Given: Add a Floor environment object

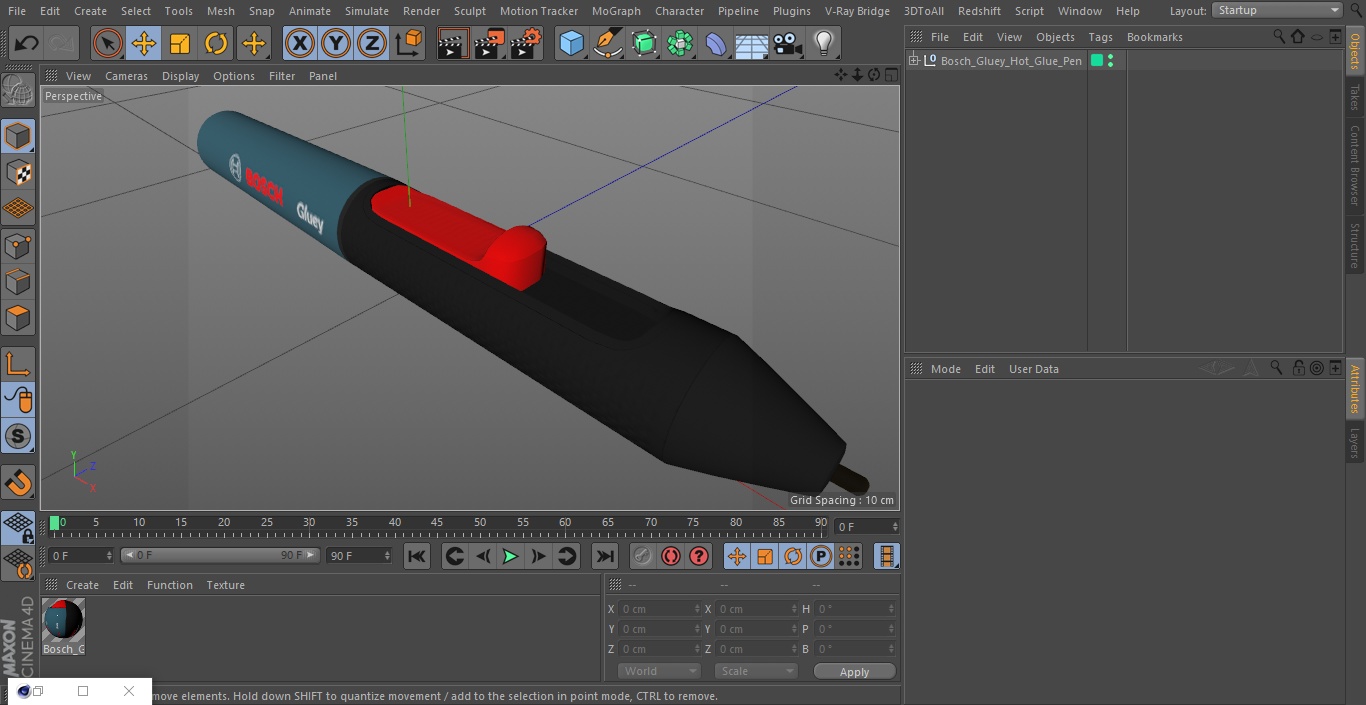Looking at the screenshot, I should (752, 43).
